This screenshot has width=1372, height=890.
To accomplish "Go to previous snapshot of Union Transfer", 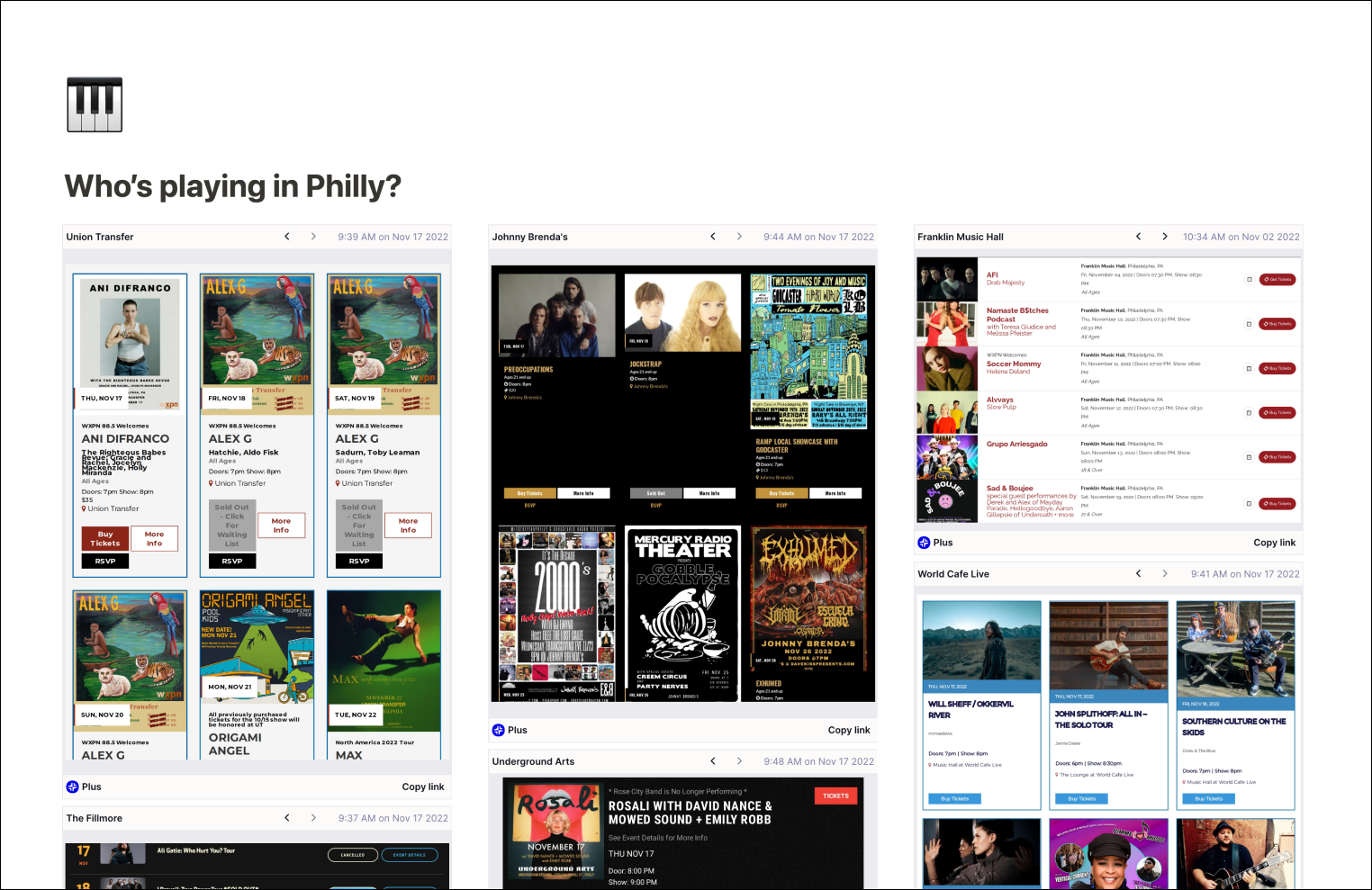I will (287, 237).
